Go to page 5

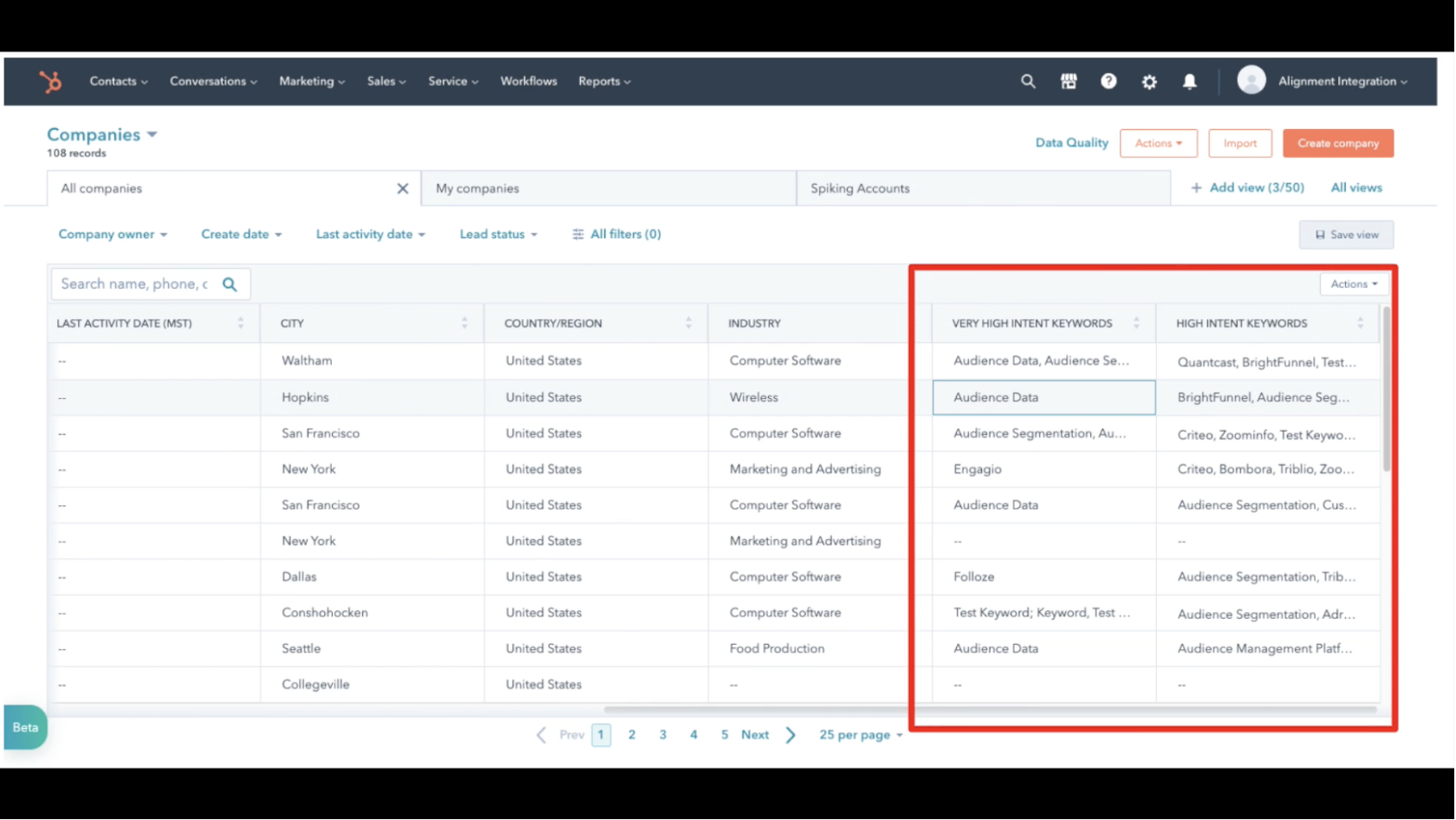[x=725, y=736]
